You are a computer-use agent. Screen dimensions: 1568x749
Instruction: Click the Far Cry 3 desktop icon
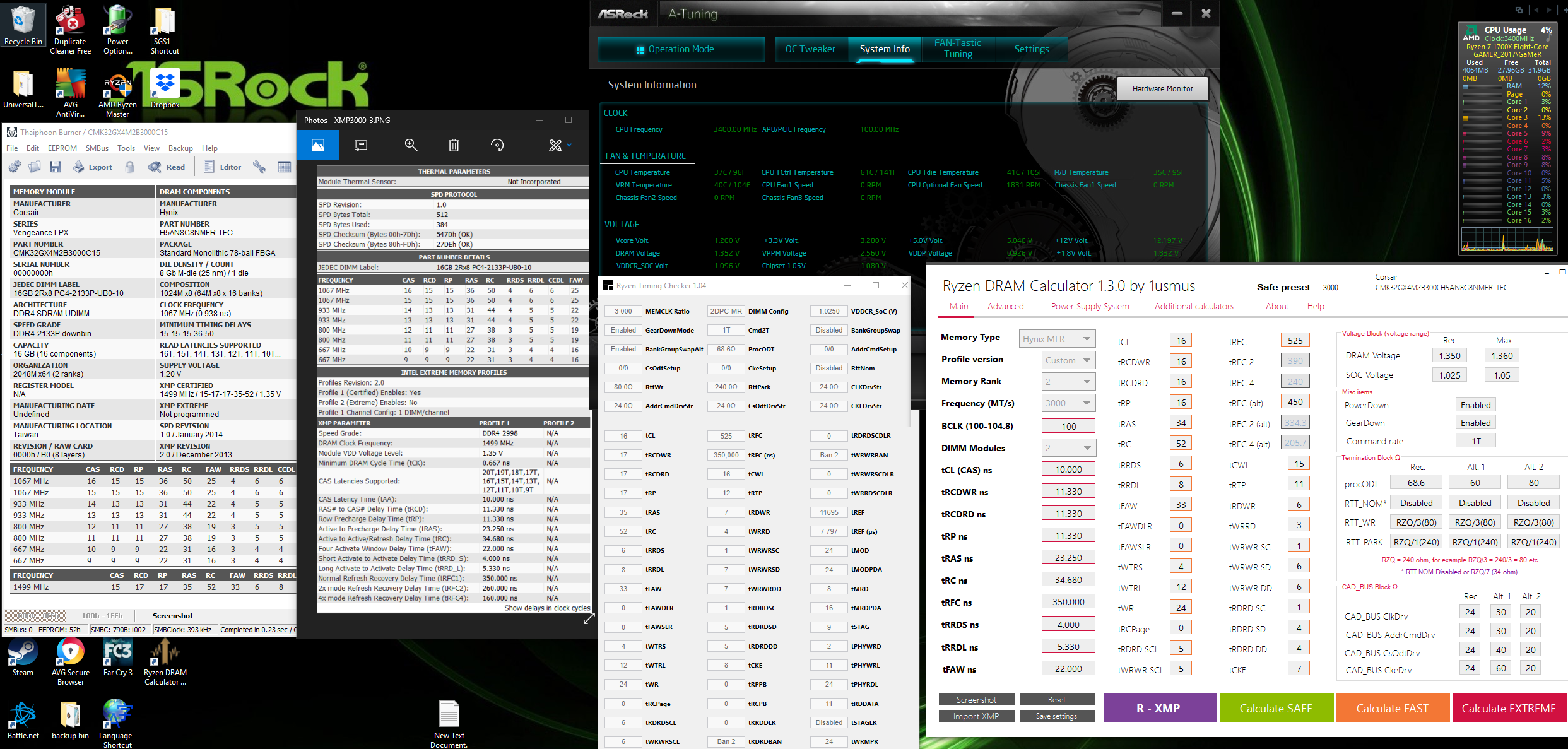[x=117, y=657]
